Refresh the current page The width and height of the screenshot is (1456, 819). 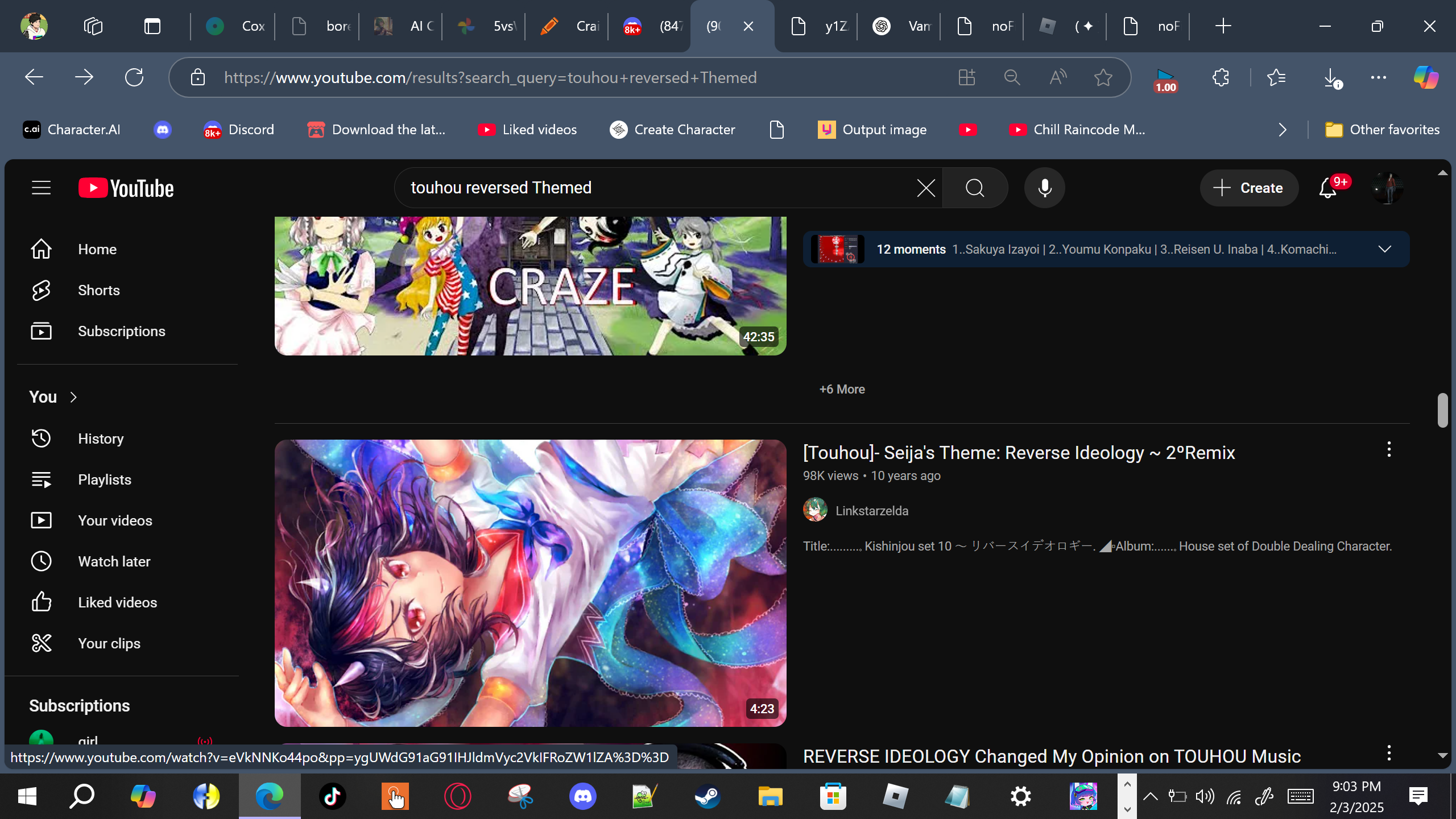pos(134,77)
